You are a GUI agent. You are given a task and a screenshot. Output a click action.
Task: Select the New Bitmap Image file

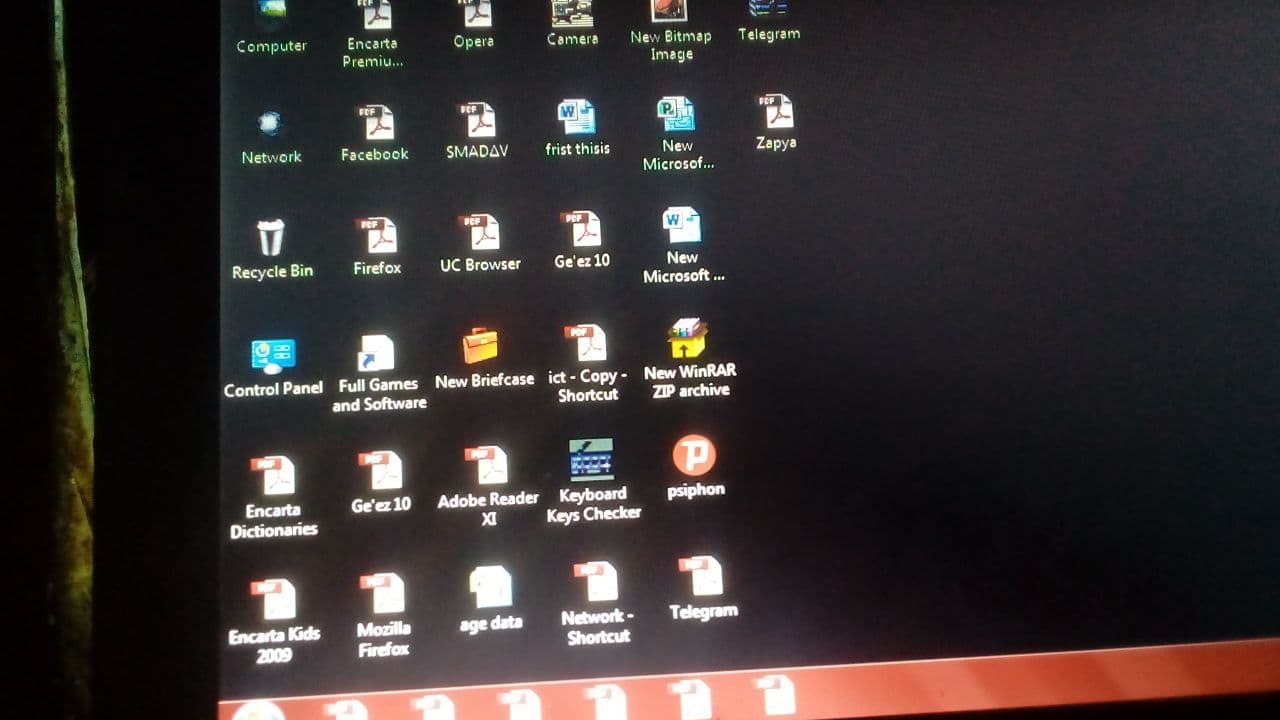(x=671, y=30)
